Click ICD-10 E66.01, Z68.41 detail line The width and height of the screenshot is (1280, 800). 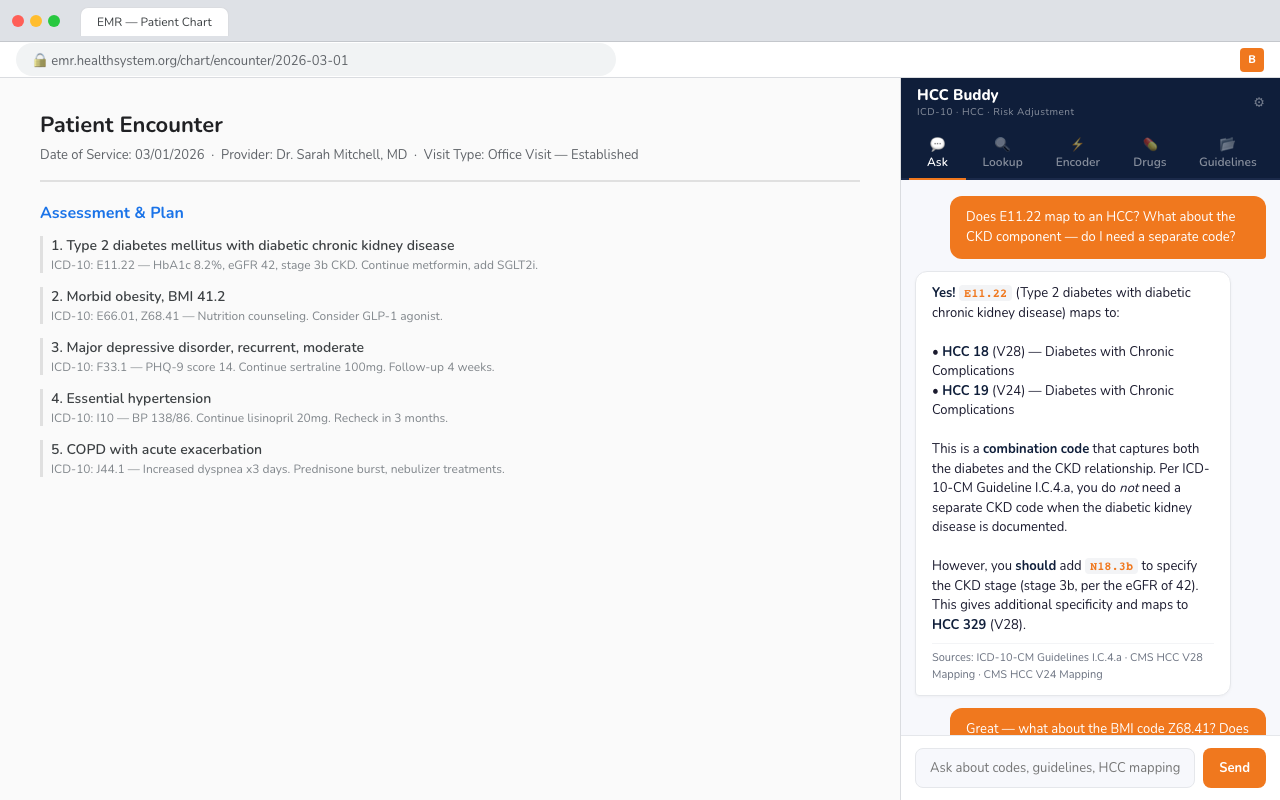[x=247, y=316]
